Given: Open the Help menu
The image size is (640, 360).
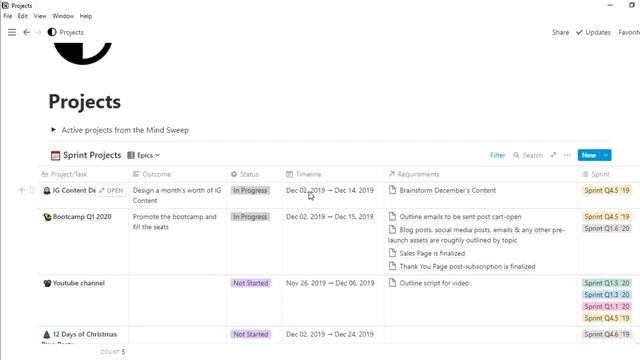Looking at the screenshot, I should (86, 16).
